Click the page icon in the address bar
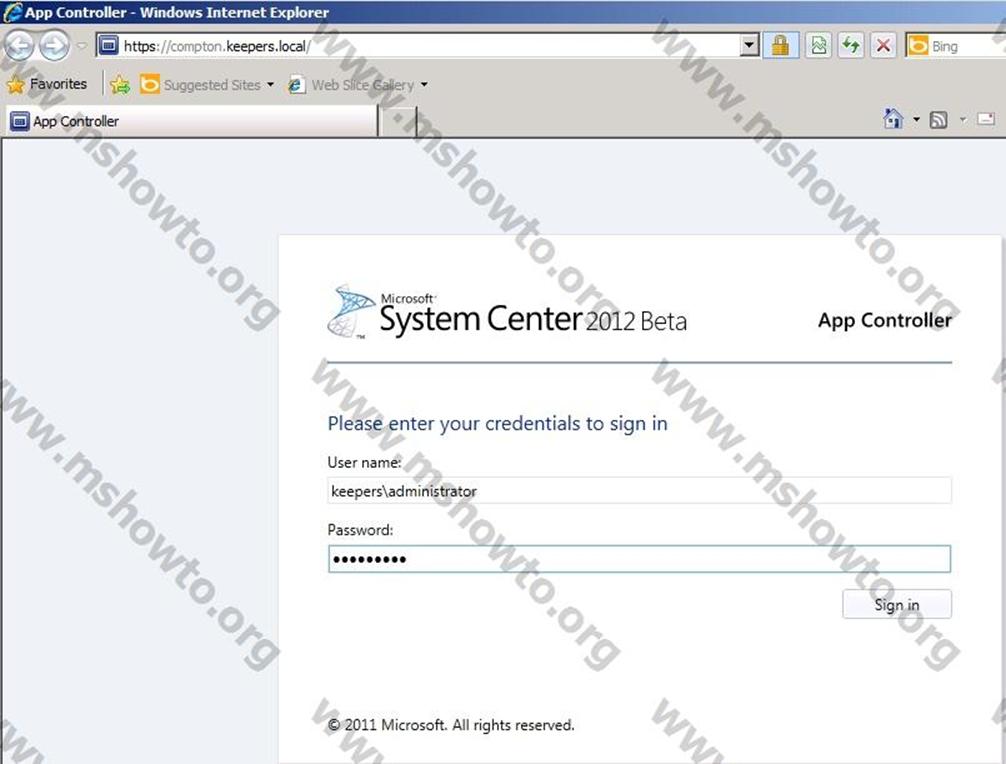Screen dimensions: 1006x764 (108, 46)
